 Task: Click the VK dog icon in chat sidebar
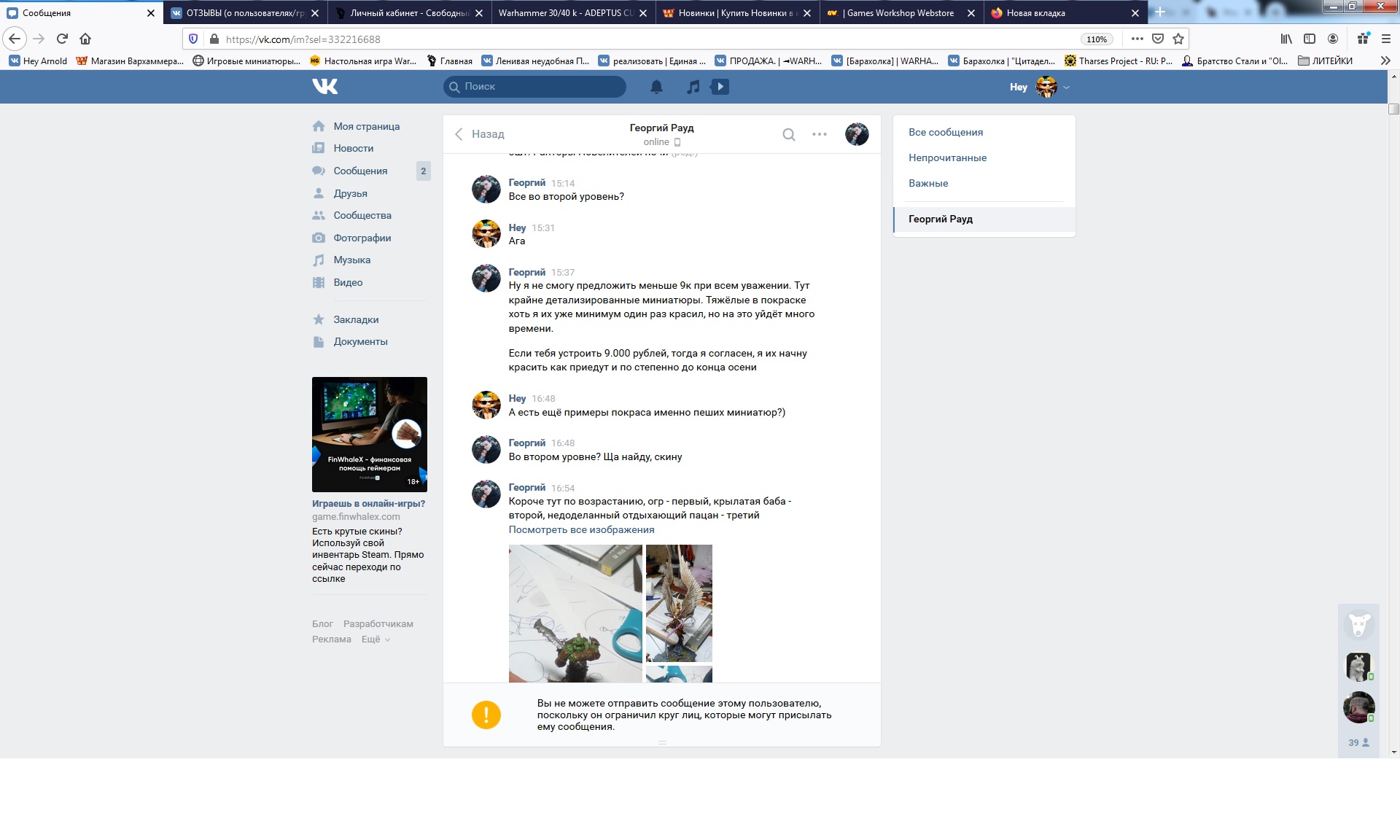click(1358, 625)
